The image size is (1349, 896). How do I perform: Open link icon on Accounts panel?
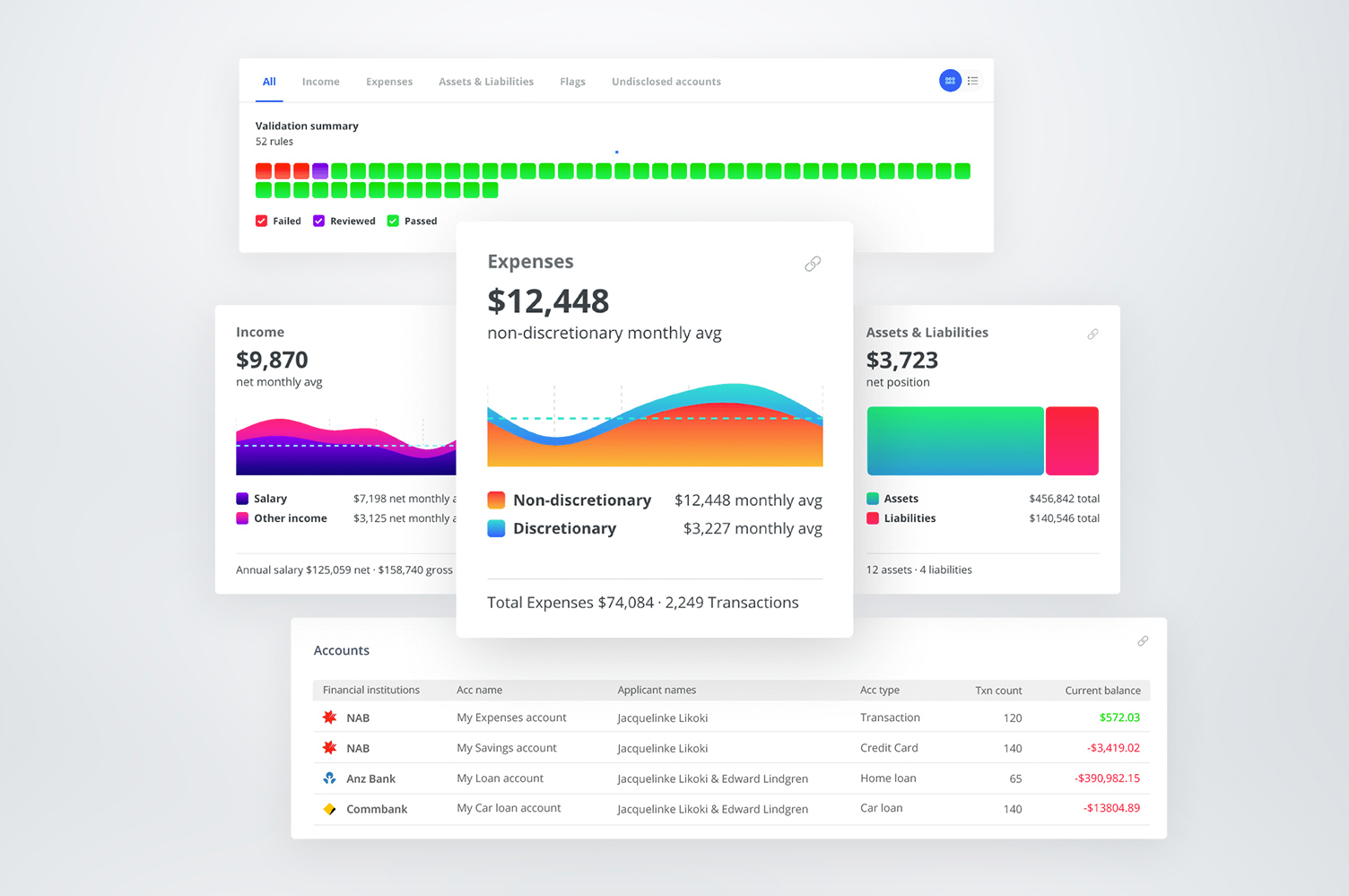pyautogui.click(x=1143, y=641)
